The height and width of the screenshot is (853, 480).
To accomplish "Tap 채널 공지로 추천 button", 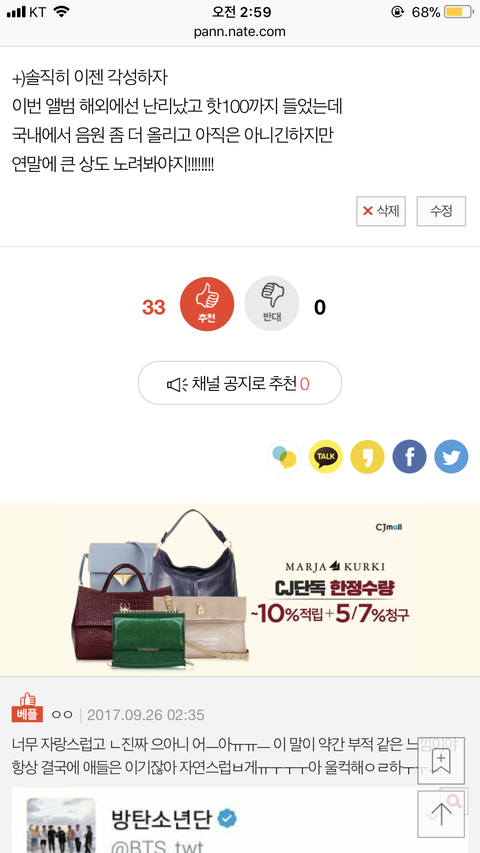I will 239,383.
